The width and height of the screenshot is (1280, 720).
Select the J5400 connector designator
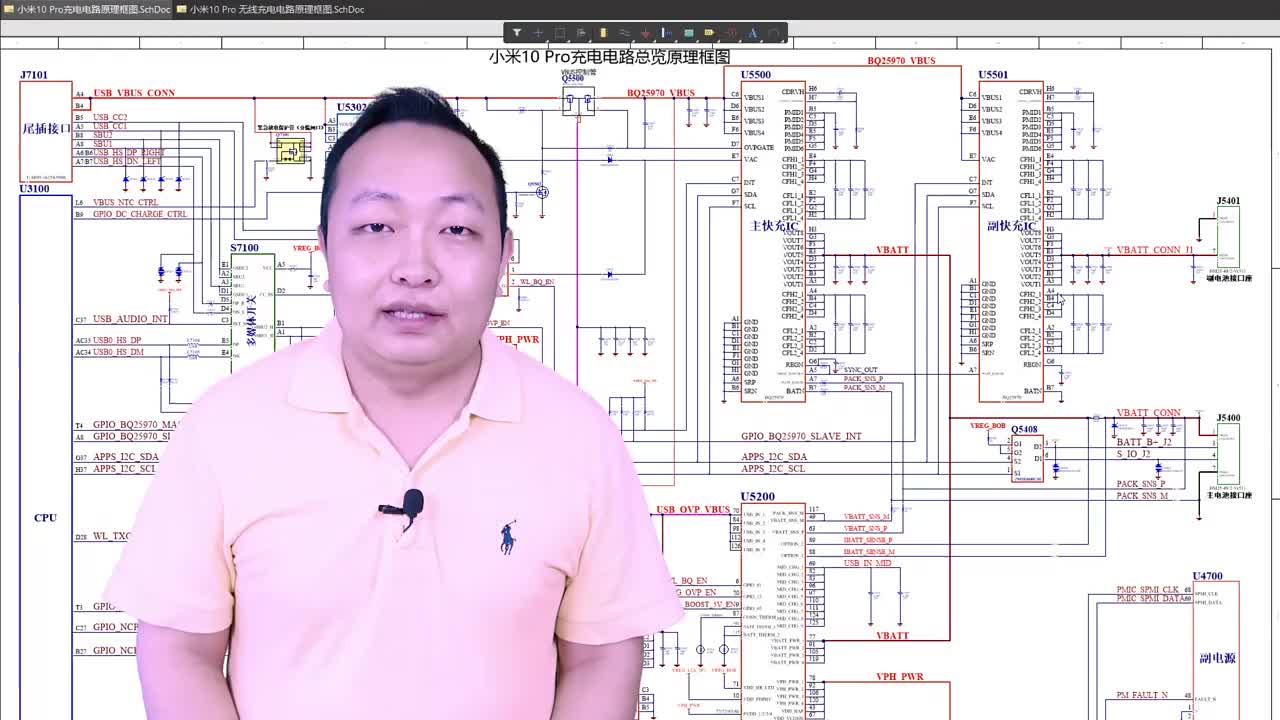point(1228,418)
